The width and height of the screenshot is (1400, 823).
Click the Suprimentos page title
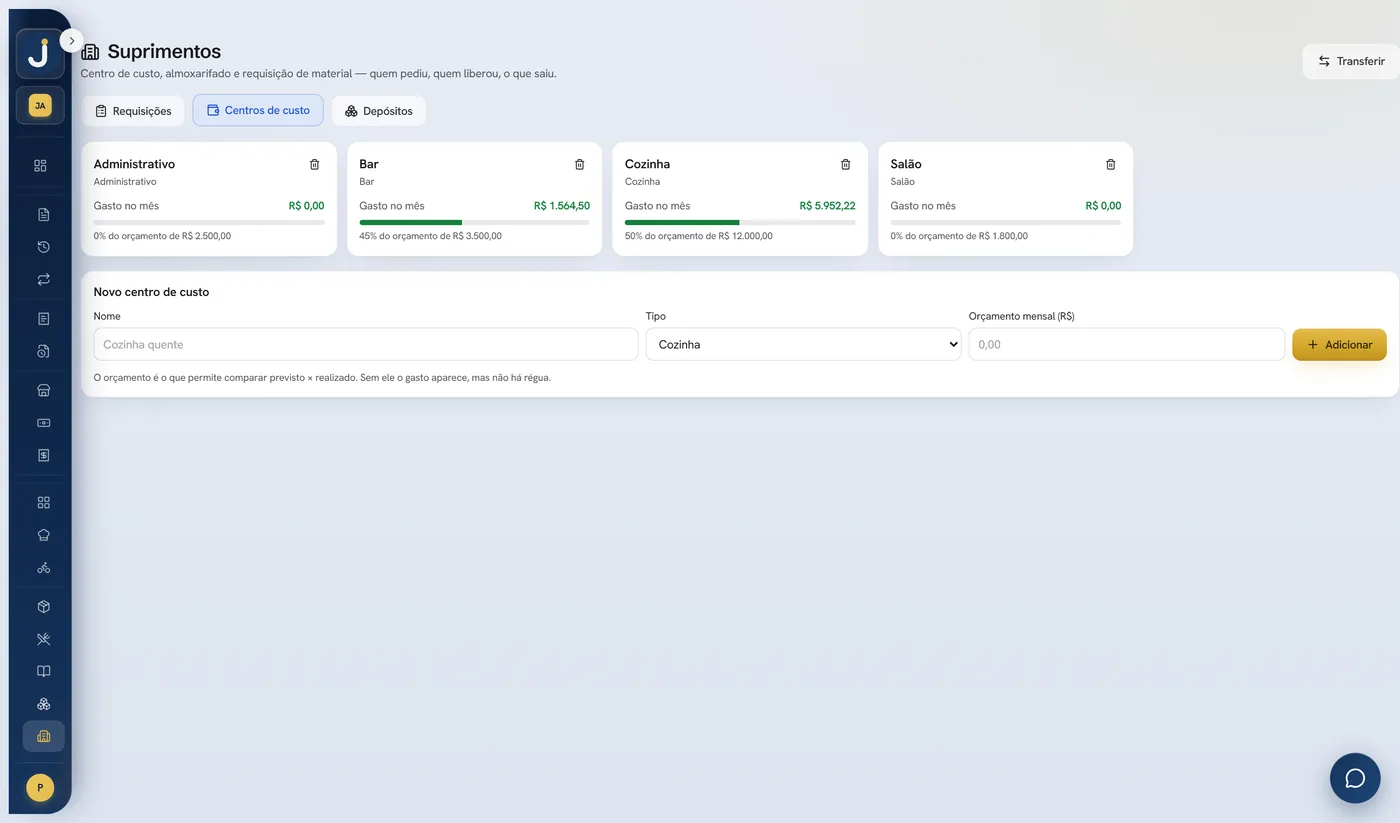pos(164,51)
